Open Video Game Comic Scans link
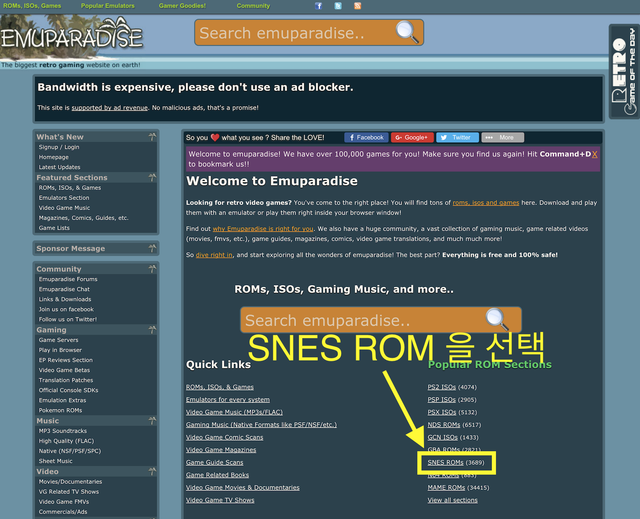 (224, 437)
